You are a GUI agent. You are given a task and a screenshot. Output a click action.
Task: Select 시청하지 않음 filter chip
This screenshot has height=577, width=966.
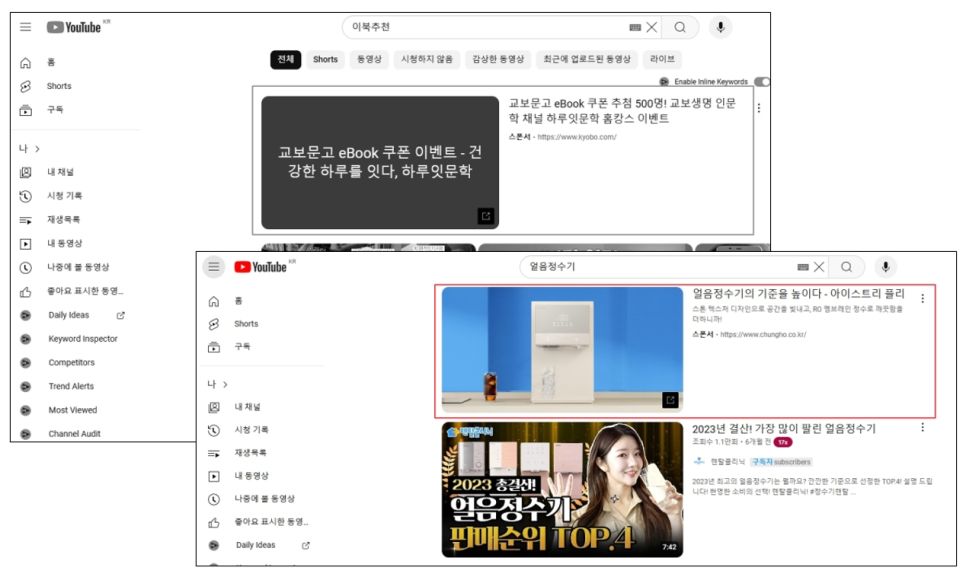(426, 59)
